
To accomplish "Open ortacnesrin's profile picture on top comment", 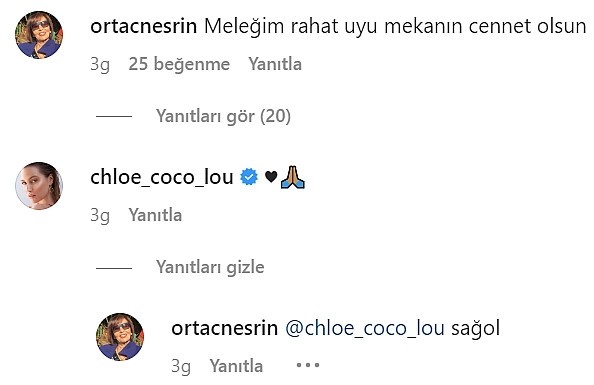I will 39,35.
